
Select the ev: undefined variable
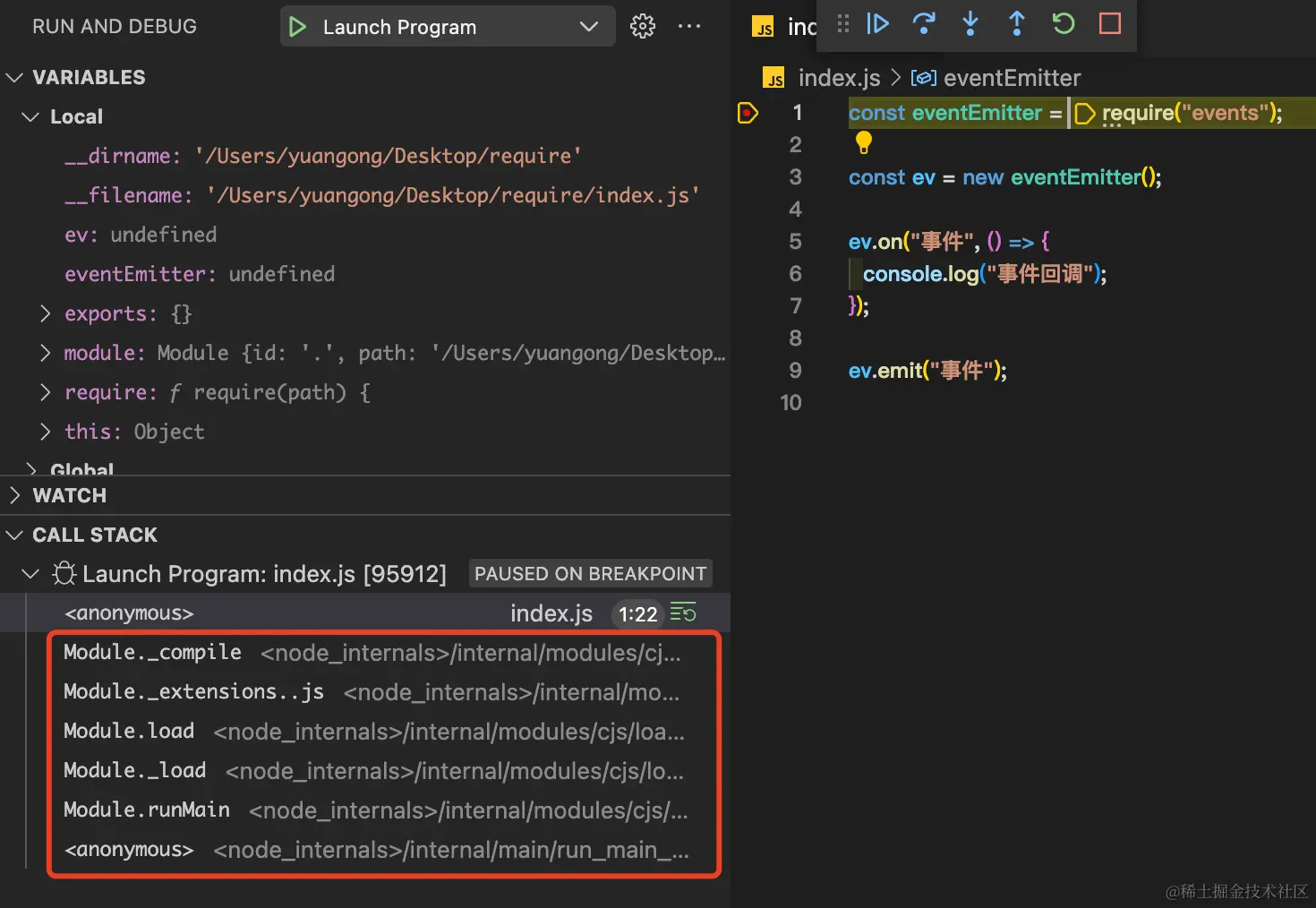pyautogui.click(x=365, y=235)
